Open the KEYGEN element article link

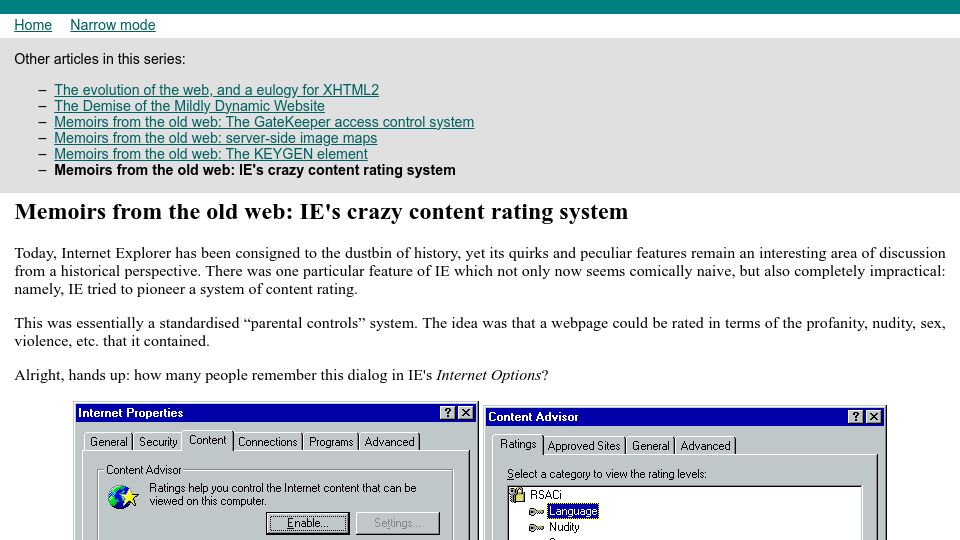tap(211, 154)
